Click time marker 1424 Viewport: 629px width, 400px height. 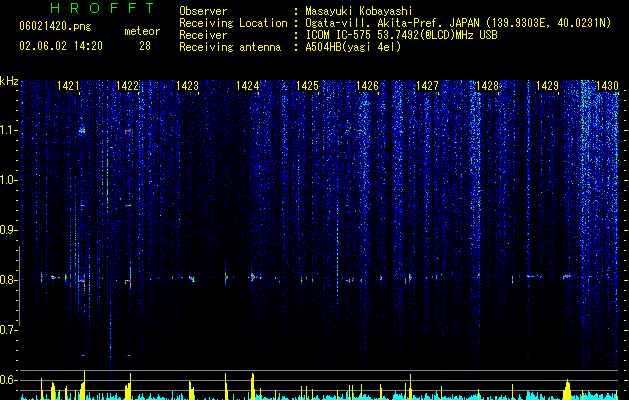tap(248, 86)
